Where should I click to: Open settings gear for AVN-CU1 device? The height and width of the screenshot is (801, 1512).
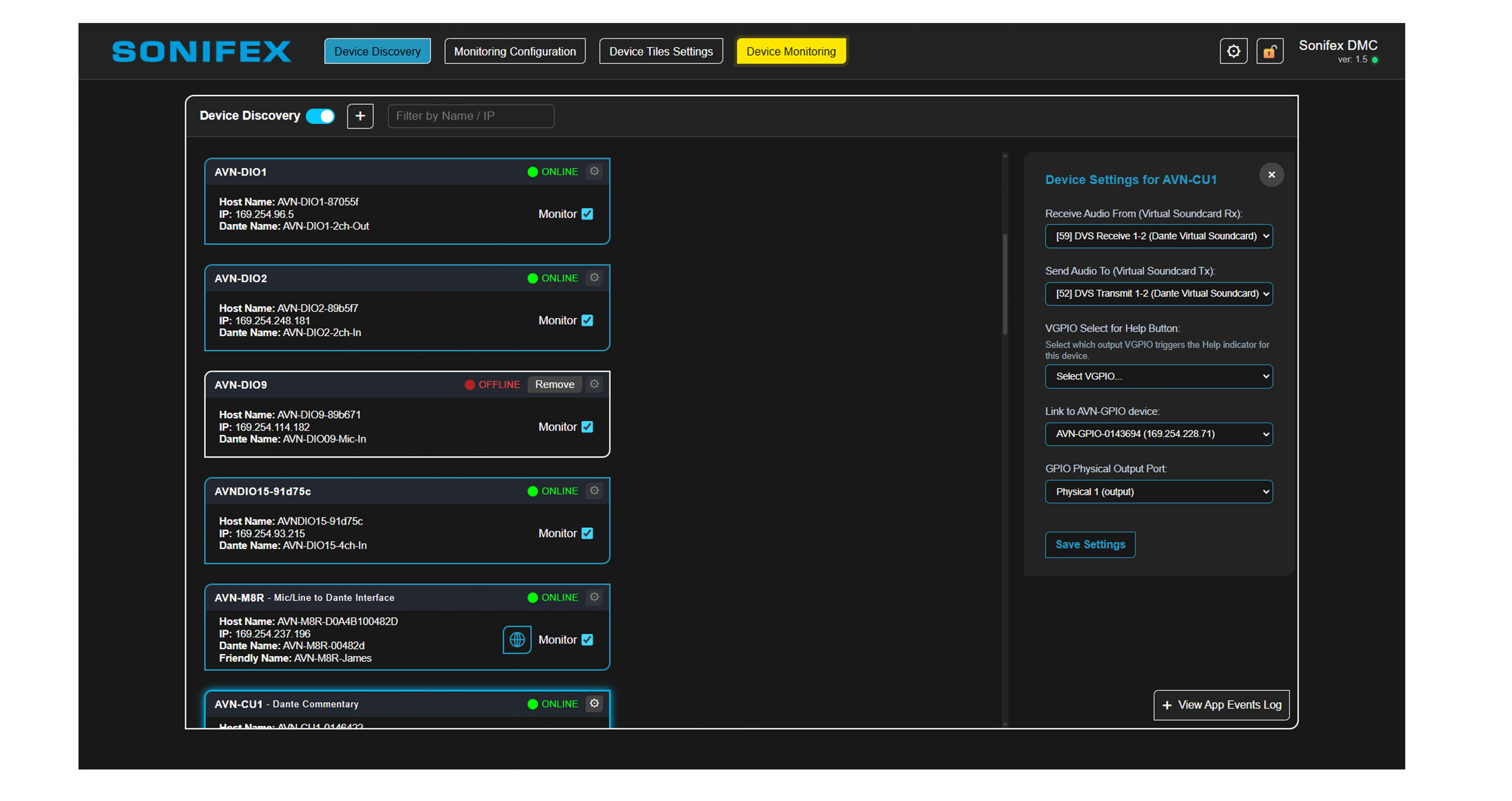pyautogui.click(x=594, y=703)
